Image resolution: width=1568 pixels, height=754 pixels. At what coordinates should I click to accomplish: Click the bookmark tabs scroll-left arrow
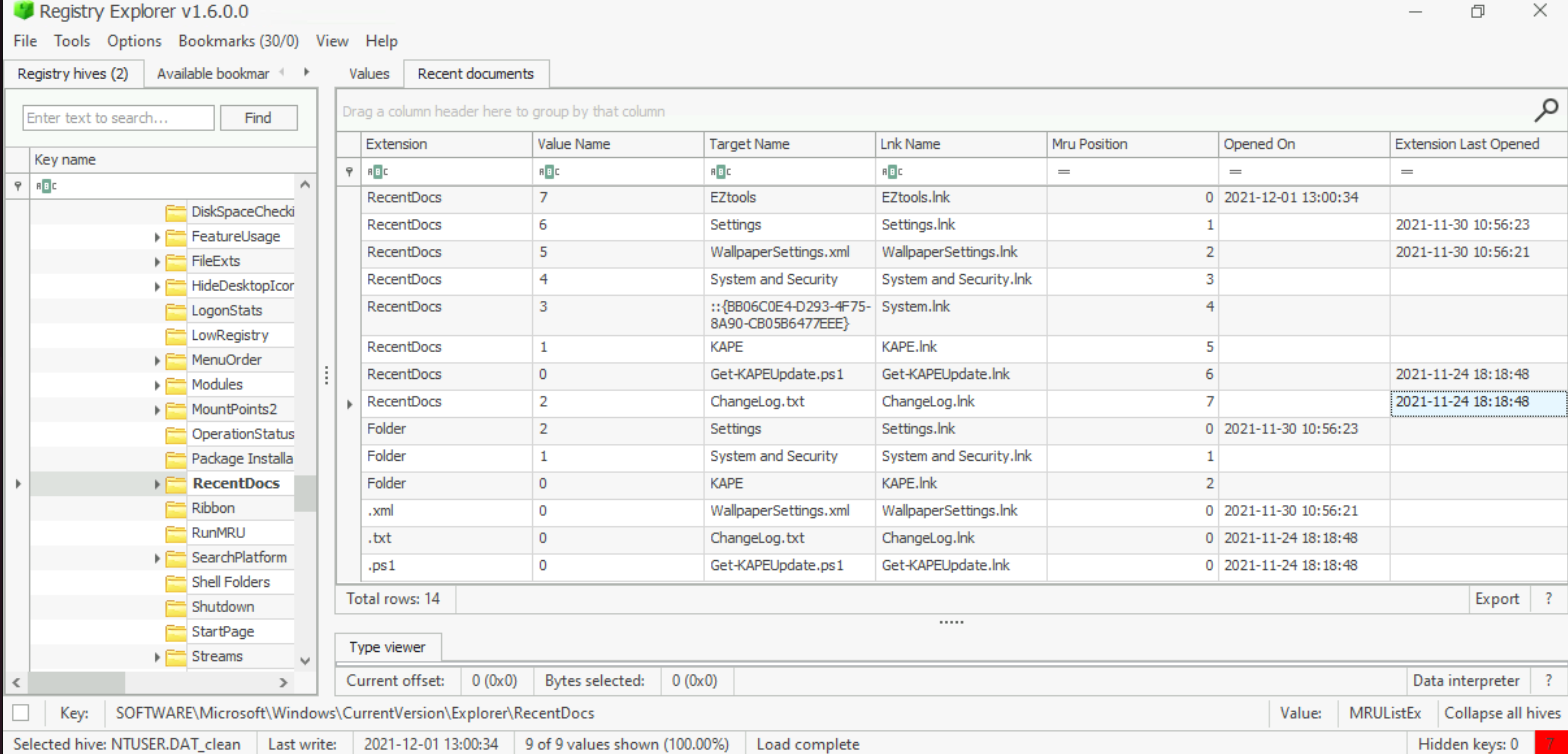click(x=282, y=72)
